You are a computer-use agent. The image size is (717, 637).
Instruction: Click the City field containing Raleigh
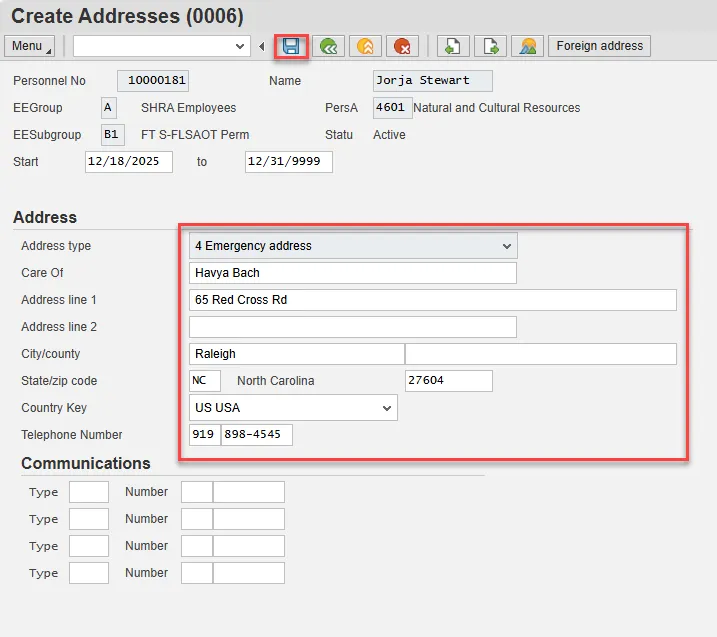coord(296,354)
